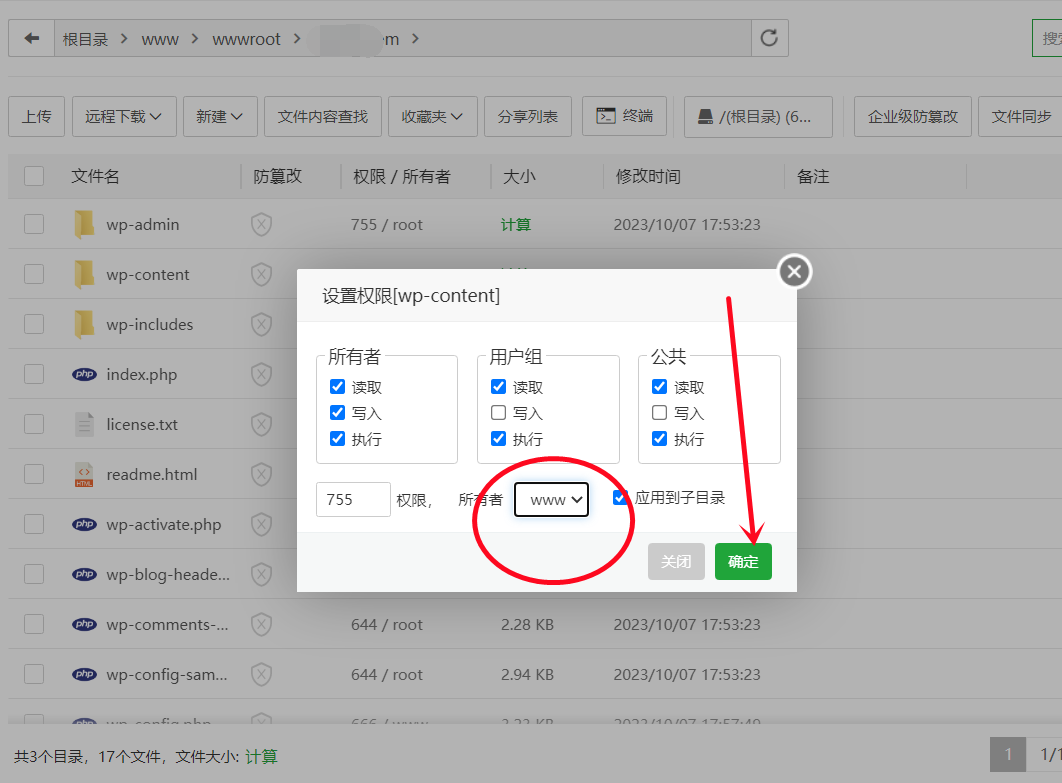Viewport: 1062px width, 783px height.
Task: Confirm permissions with green 确定 button
Action: (x=743, y=562)
